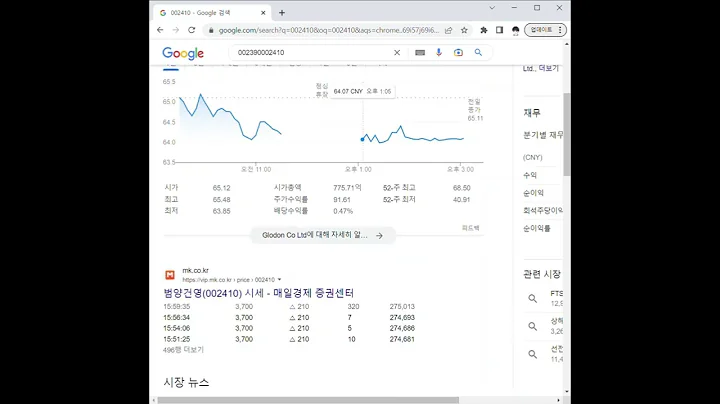720x404 pixels.
Task: Click the 274,693 volume value
Action: (402, 317)
